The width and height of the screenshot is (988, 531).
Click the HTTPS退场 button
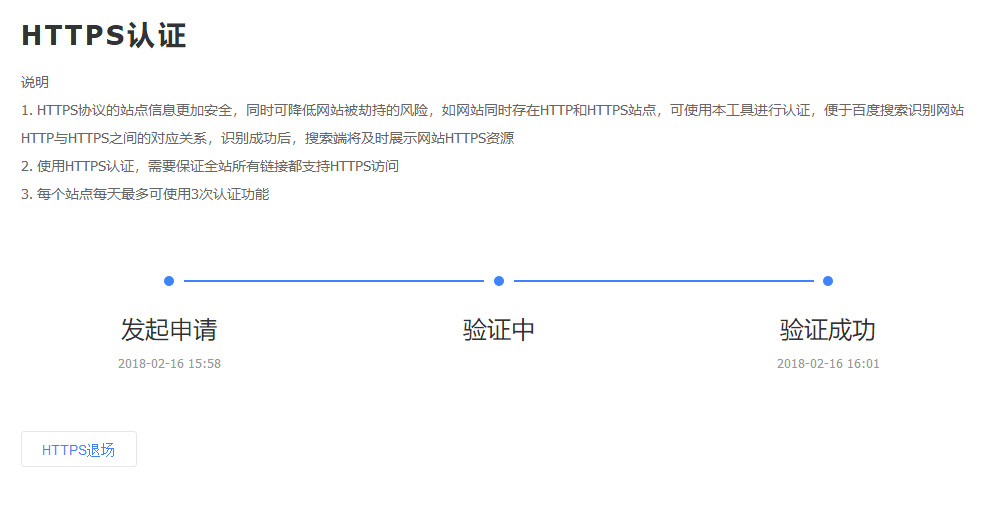pyautogui.click(x=79, y=449)
